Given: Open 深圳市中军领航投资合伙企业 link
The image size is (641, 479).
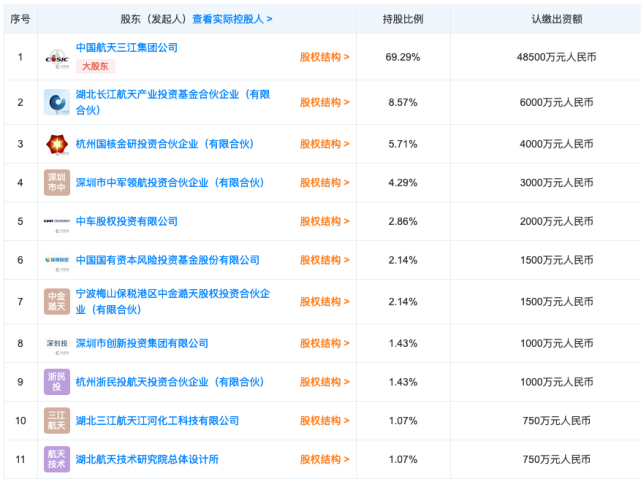Looking at the screenshot, I should [170, 182].
